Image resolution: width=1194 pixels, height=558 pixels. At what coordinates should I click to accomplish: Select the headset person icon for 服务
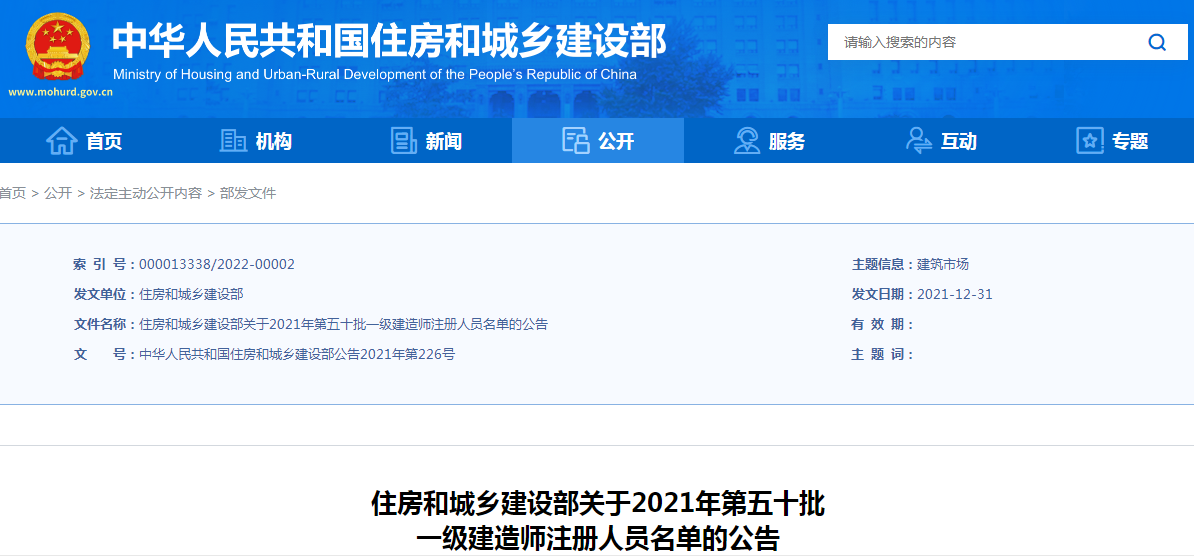(x=746, y=141)
